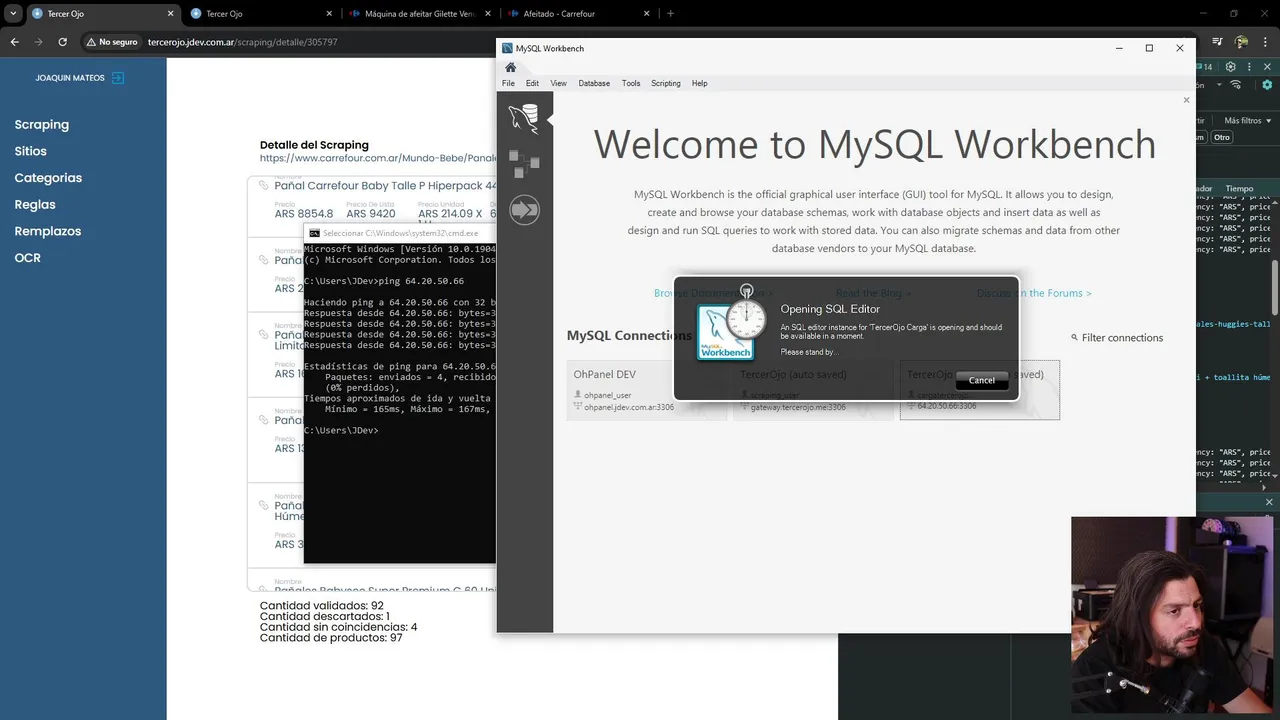The image size is (1280, 720).
Task: Click the logout icon next to Joaquin Mateos
Action: tap(118, 78)
